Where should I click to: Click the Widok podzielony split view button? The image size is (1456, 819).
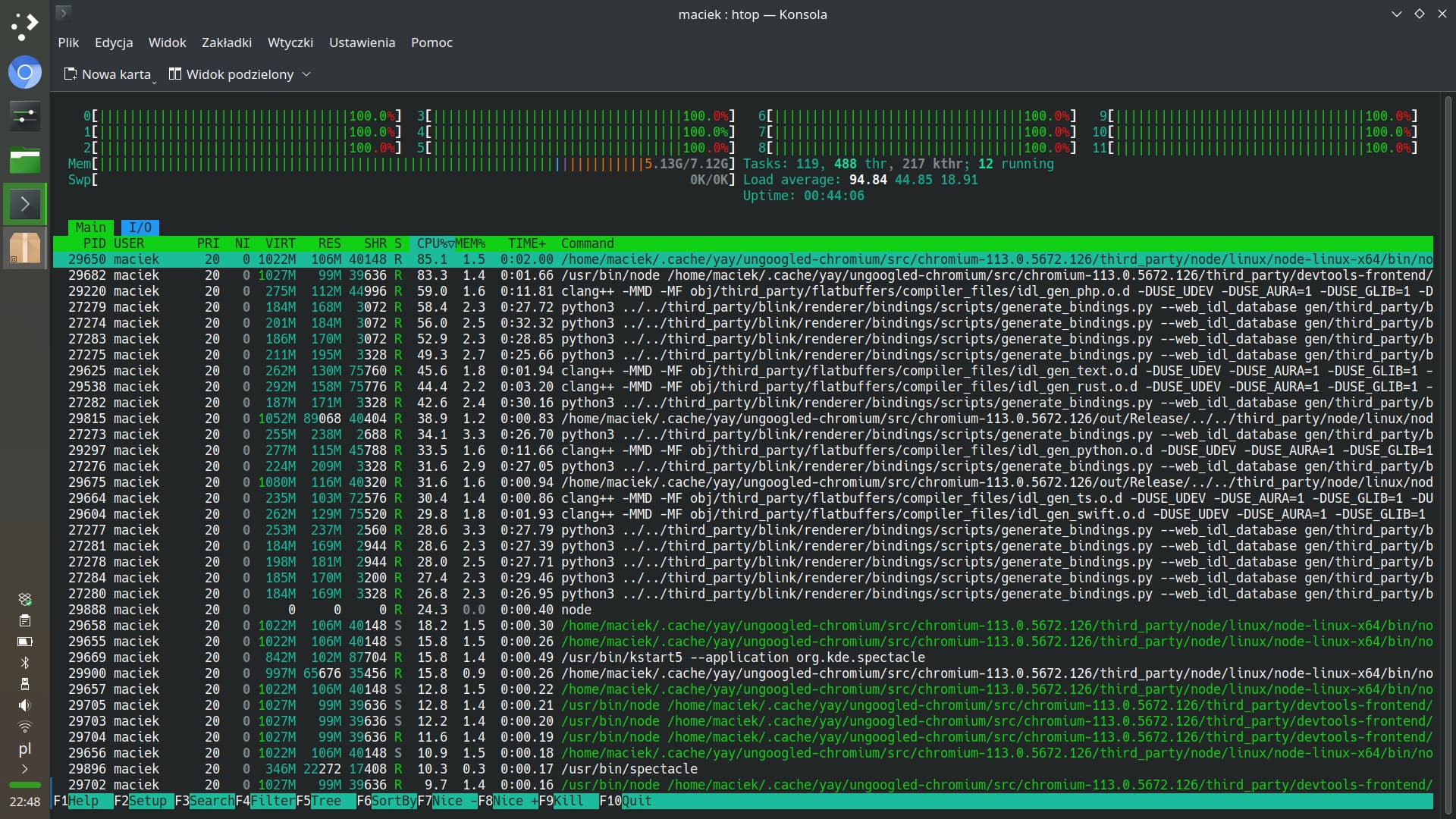pos(231,74)
